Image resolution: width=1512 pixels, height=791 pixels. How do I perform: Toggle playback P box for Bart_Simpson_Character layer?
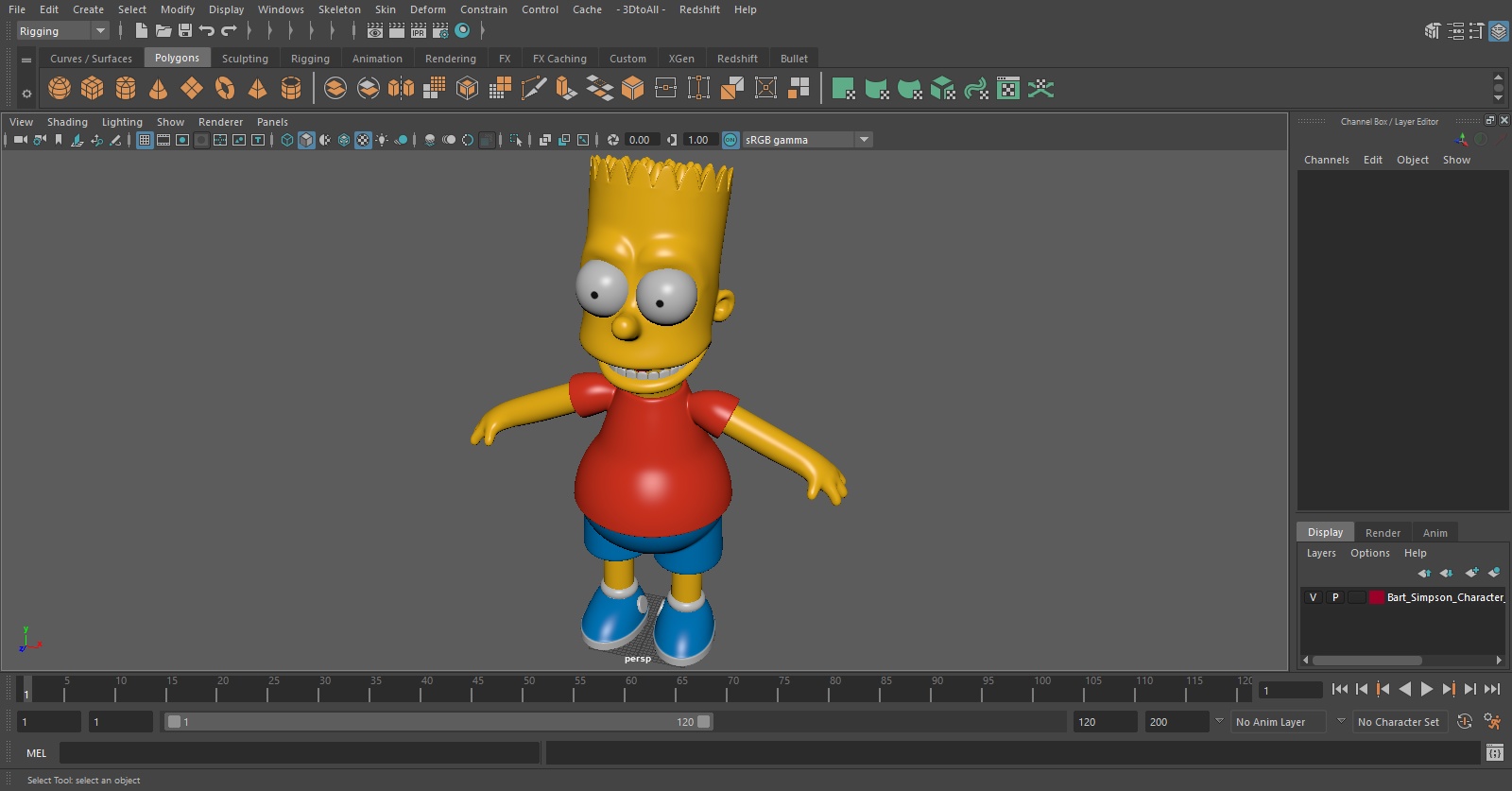[1335, 597]
